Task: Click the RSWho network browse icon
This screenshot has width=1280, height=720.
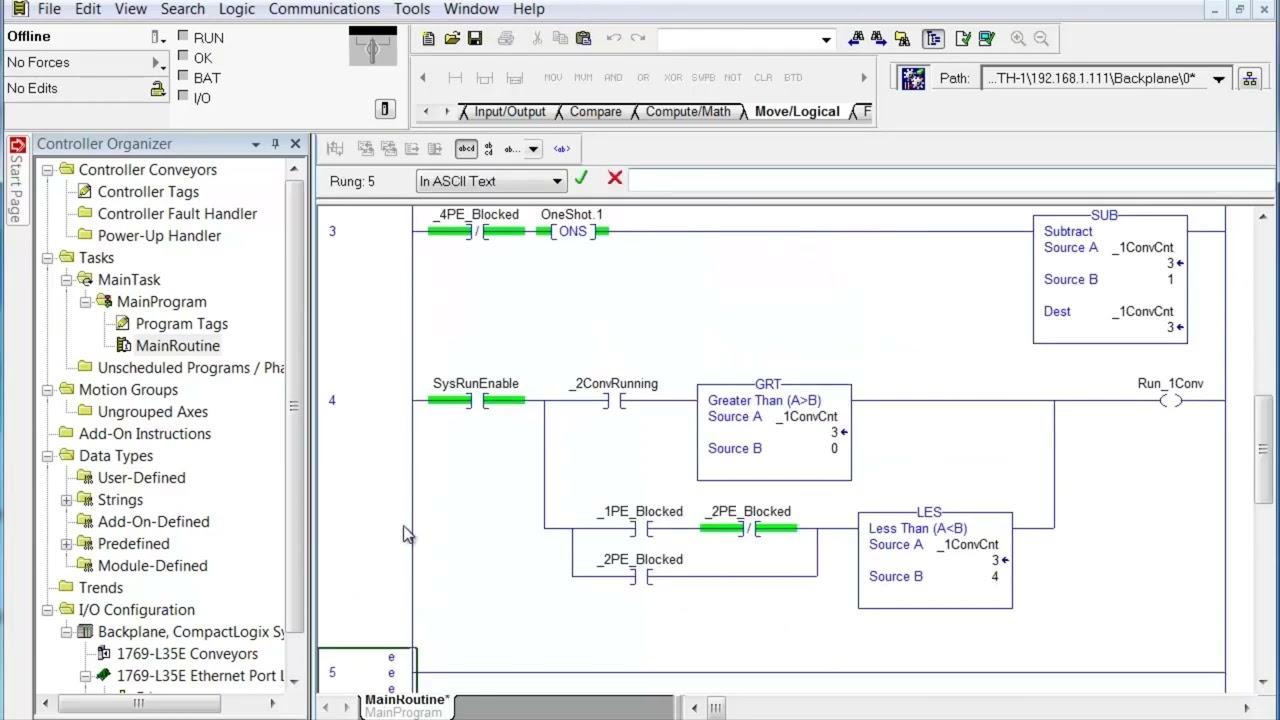Action: coord(1249,79)
